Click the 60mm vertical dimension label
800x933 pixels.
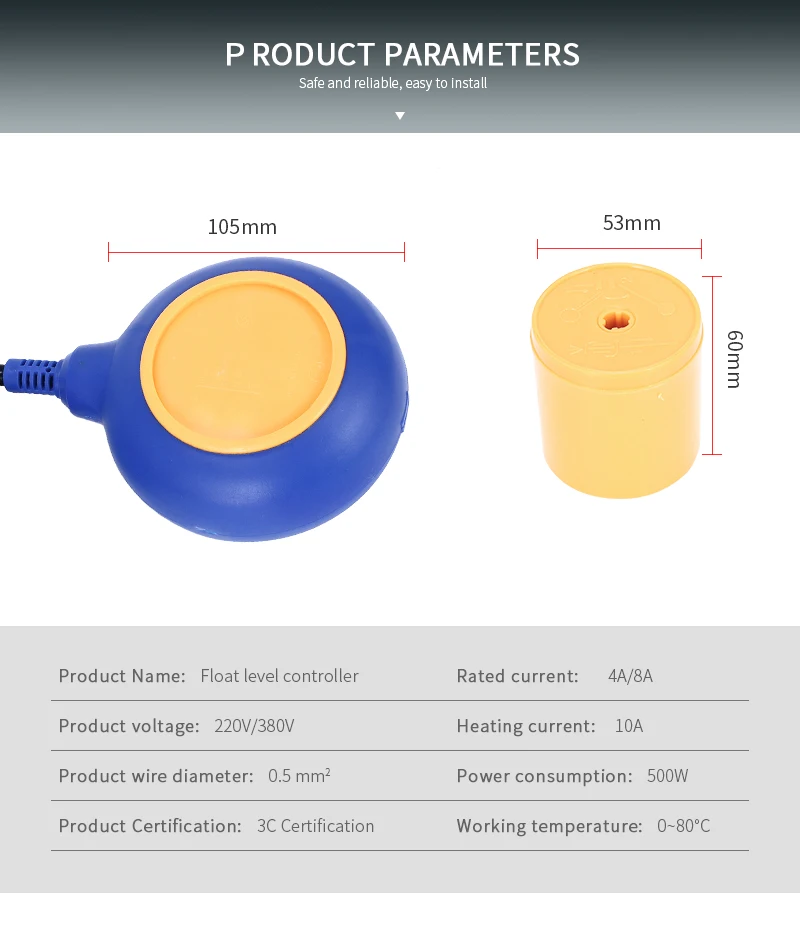coord(735,359)
